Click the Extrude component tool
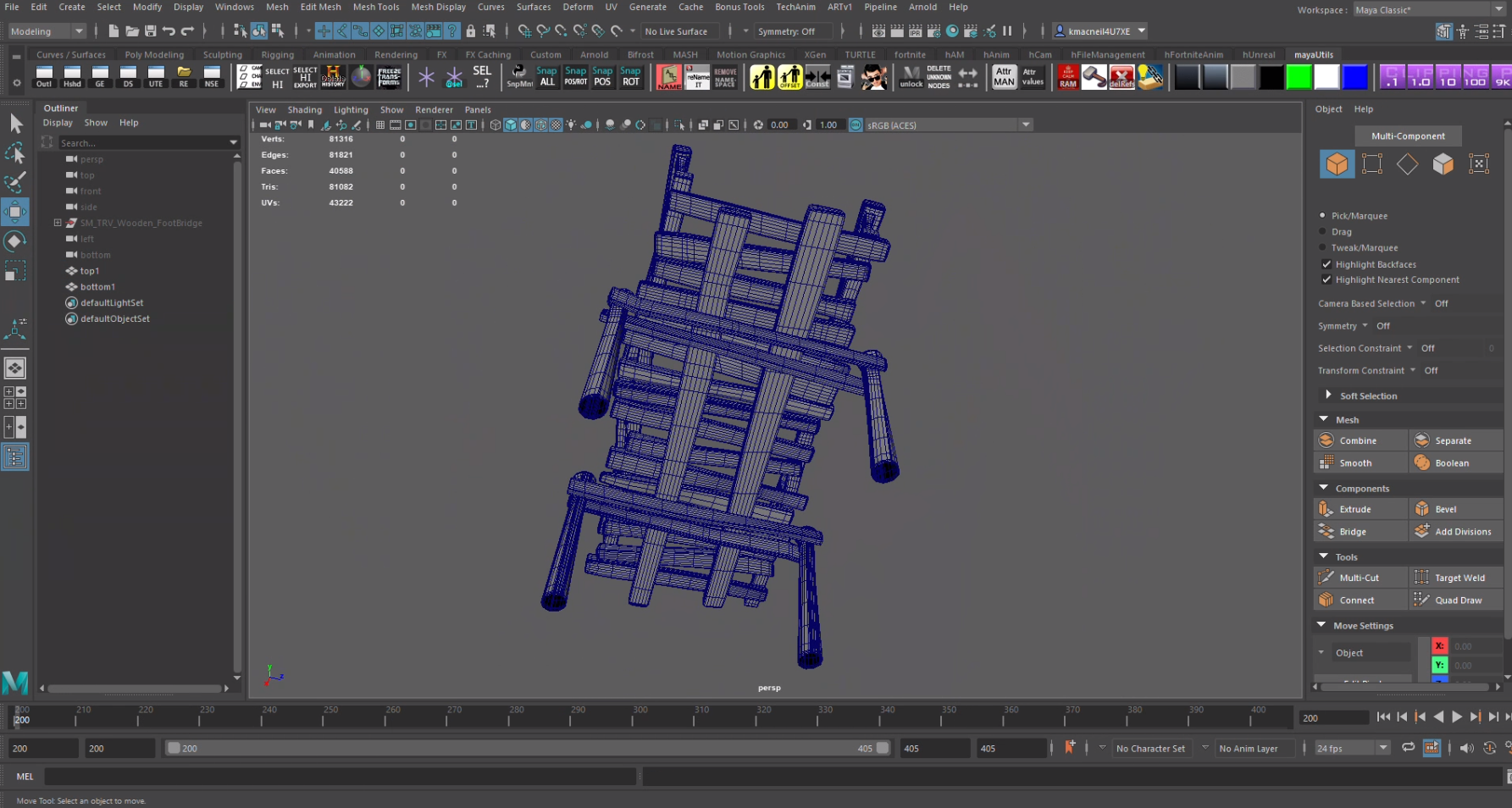This screenshot has height=808, width=1512. point(1354,509)
